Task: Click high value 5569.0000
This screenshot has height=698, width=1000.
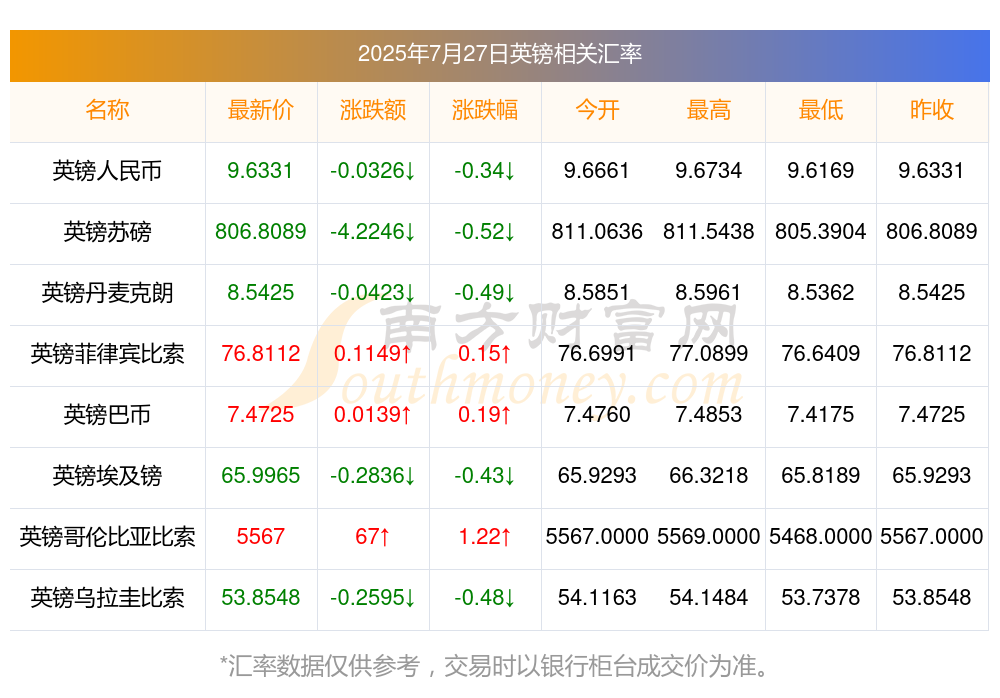Action: [709, 536]
